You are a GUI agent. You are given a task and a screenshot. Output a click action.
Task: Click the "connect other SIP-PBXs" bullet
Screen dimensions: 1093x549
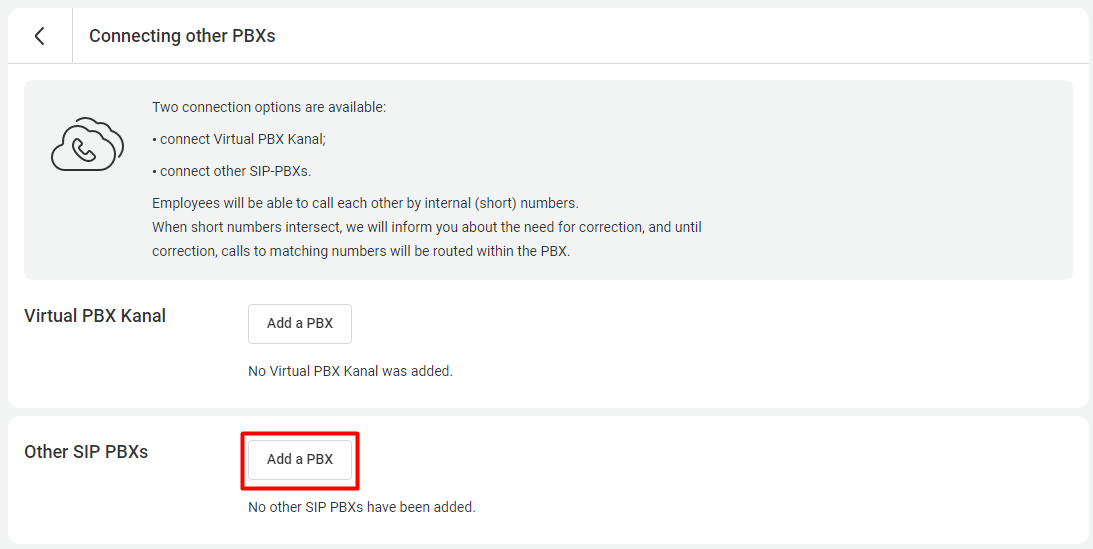tap(231, 171)
